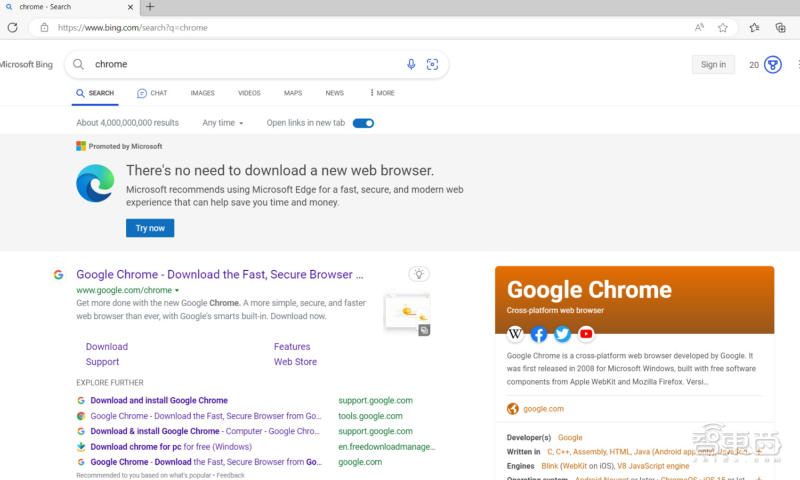800x480 pixels.
Task: Open the YouTube icon in the Google Chrome card
Action: pyautogui.click(x=586, y=334)
